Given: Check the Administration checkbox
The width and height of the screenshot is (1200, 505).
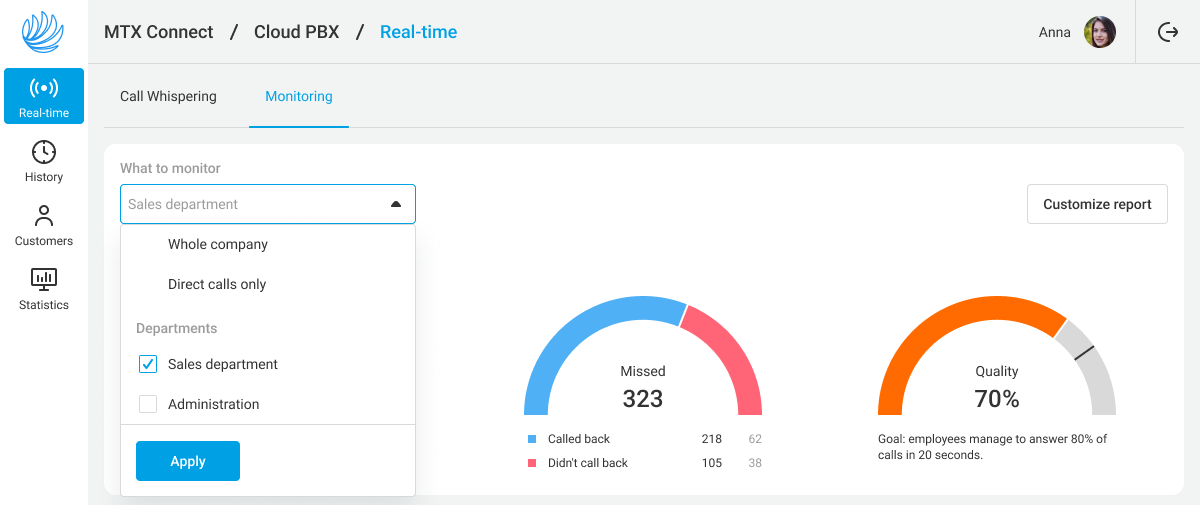Looking at the screenshot, I should (148, 404).
